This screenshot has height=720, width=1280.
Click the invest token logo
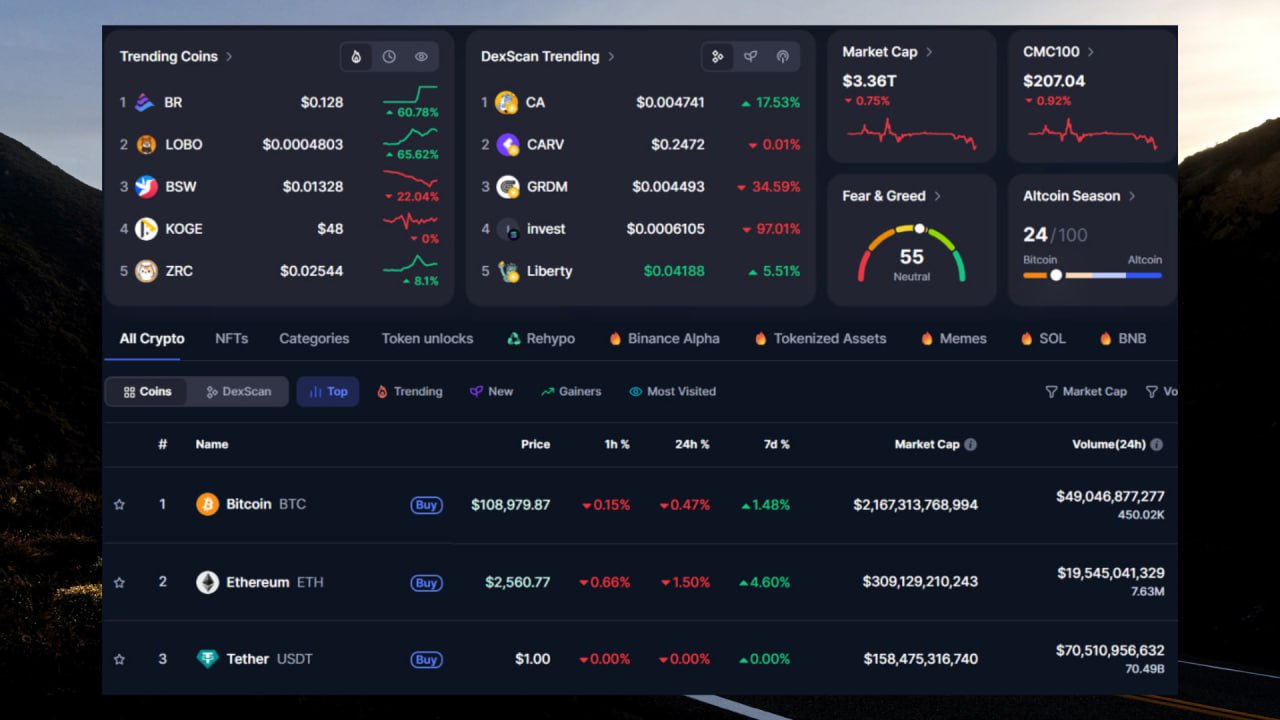(x=507, y=229)
